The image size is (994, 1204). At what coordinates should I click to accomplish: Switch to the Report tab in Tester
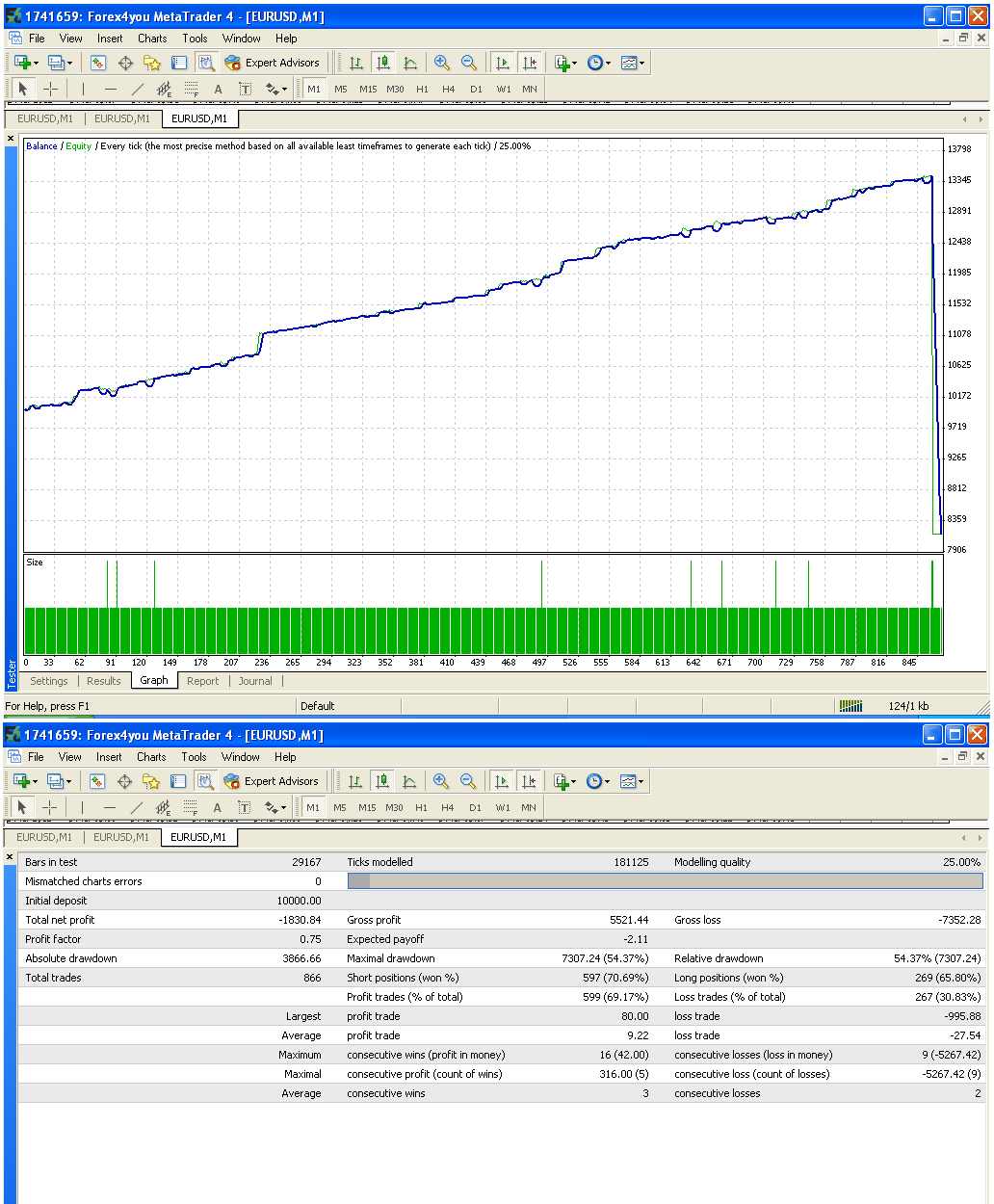tap(202, 681)
